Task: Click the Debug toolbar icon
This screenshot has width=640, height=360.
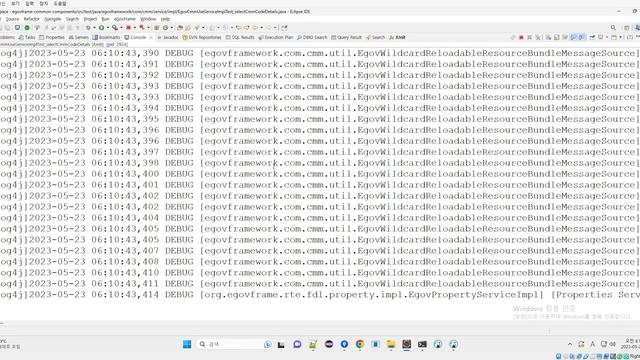Action: pyautogui.click(x=88, y=28)
